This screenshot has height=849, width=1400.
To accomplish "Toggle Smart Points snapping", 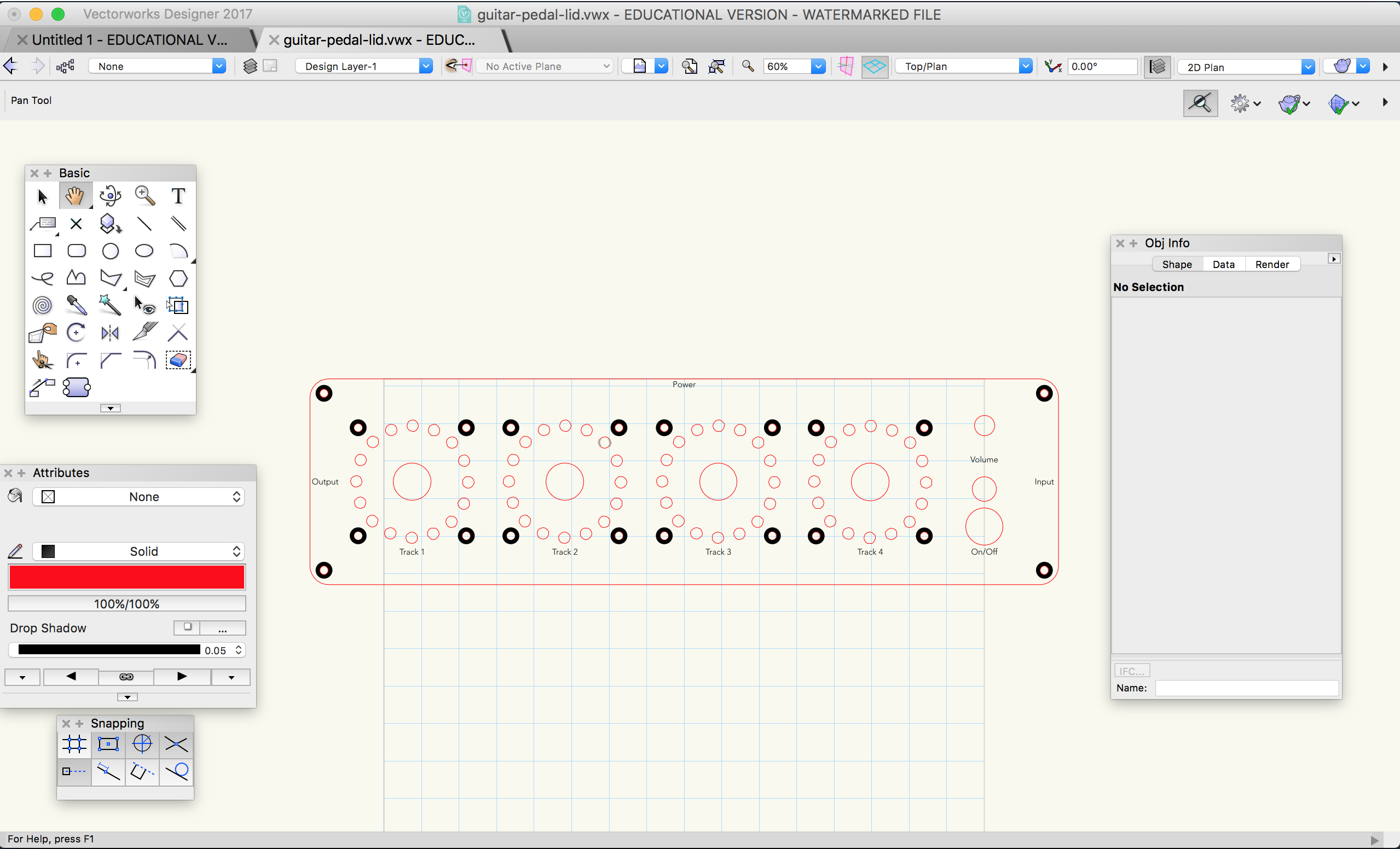I will [74, 771].
